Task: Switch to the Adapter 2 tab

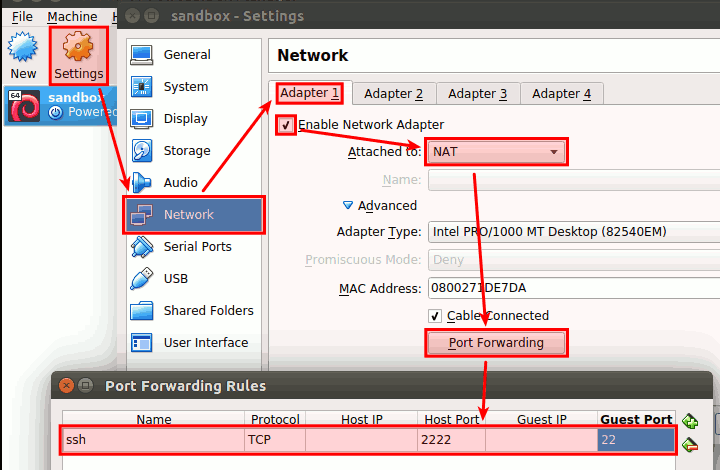Action: point(394,94)
